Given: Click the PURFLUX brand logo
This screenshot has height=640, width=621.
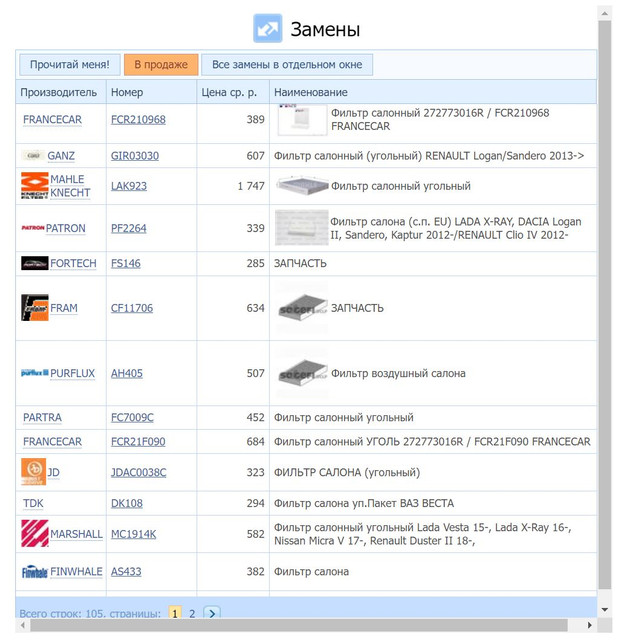Looking at the screenshot, I should 35,373.
